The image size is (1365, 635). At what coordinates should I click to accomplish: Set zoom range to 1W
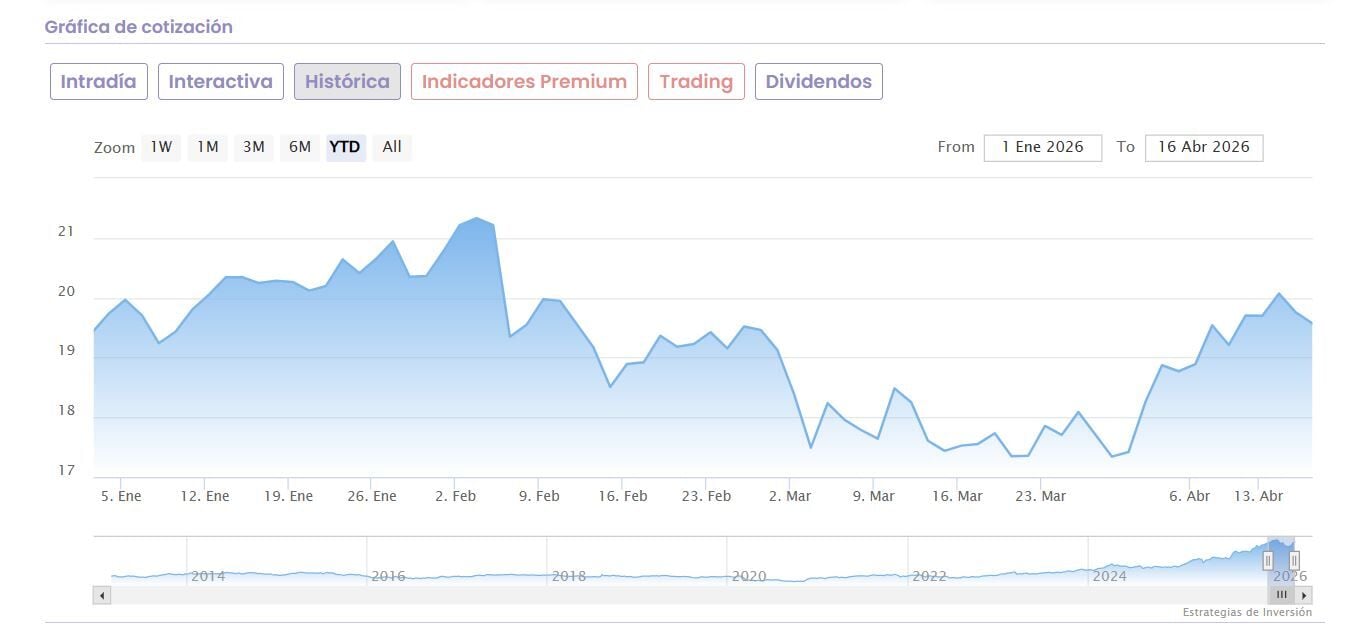pyautogui.click(x=161, y=147)
